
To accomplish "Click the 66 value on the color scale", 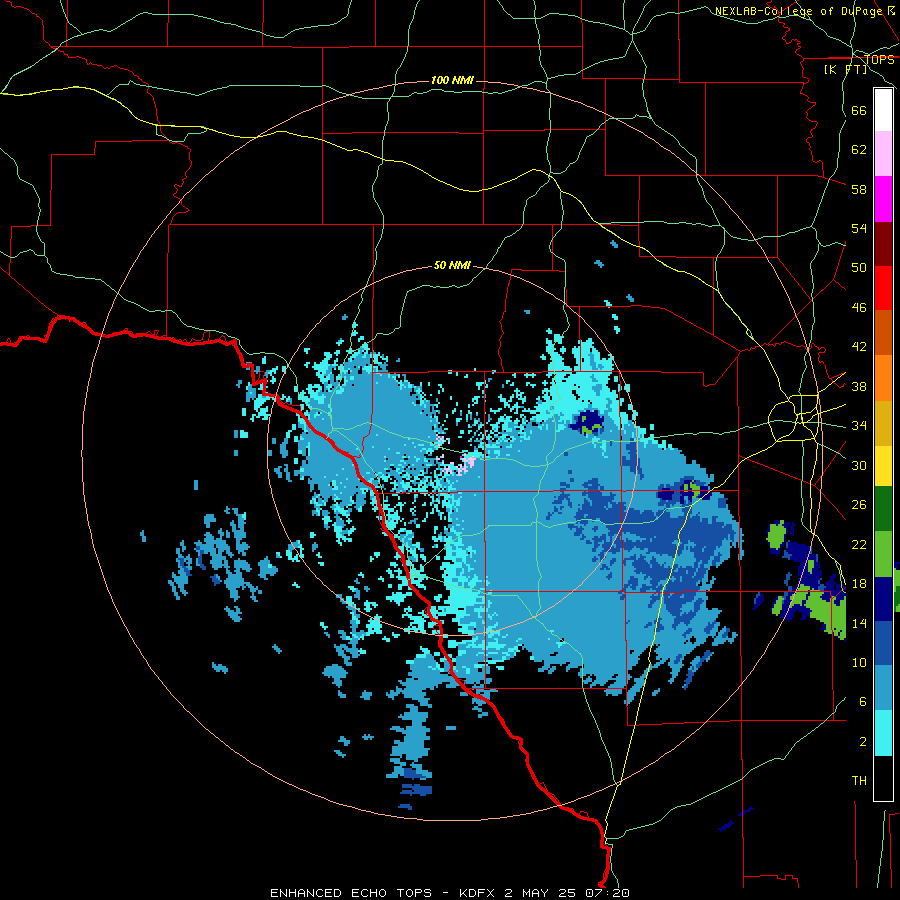I will [x=859, y=111].
